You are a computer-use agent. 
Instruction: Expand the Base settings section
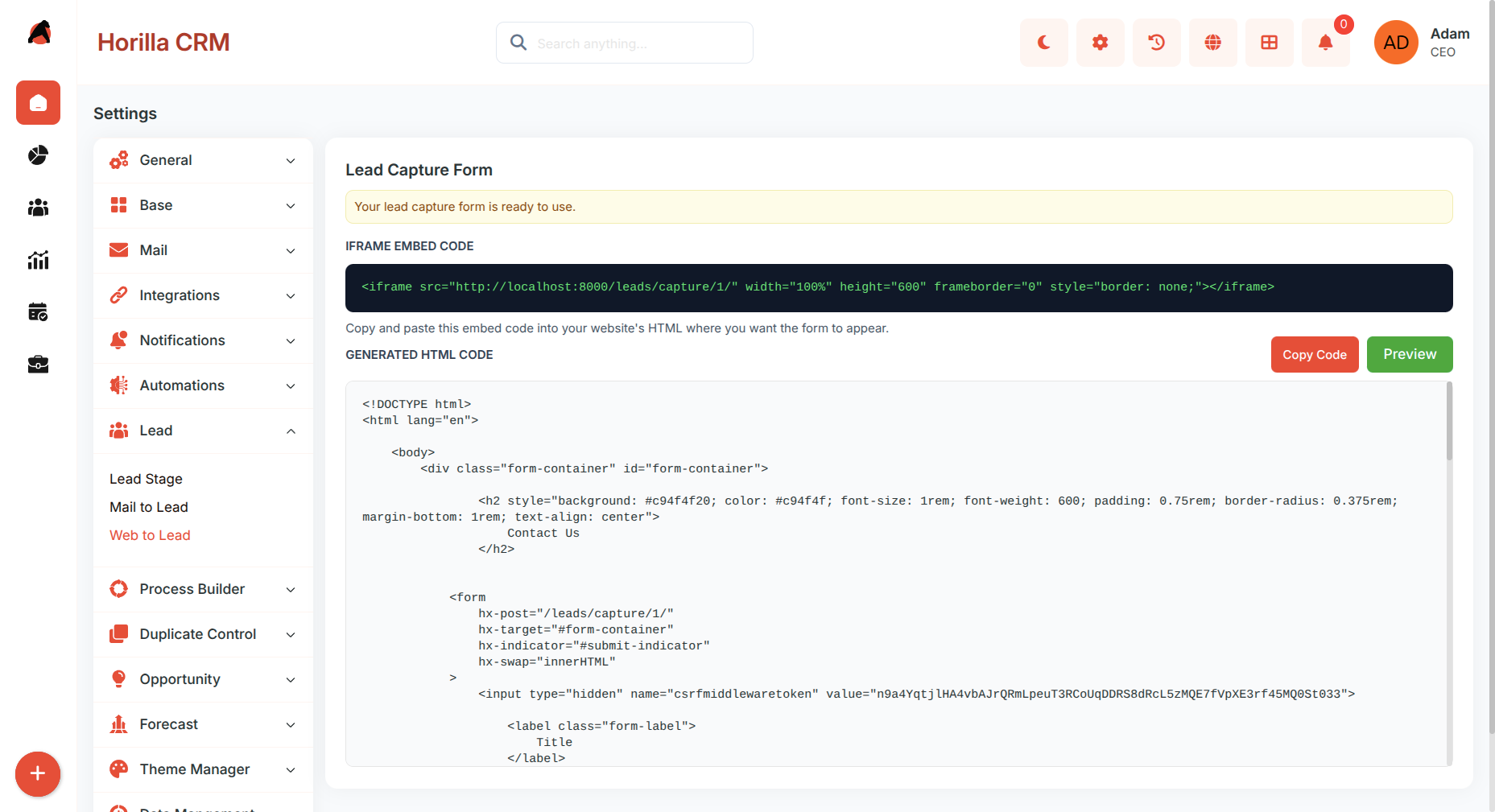pos(203,205)
